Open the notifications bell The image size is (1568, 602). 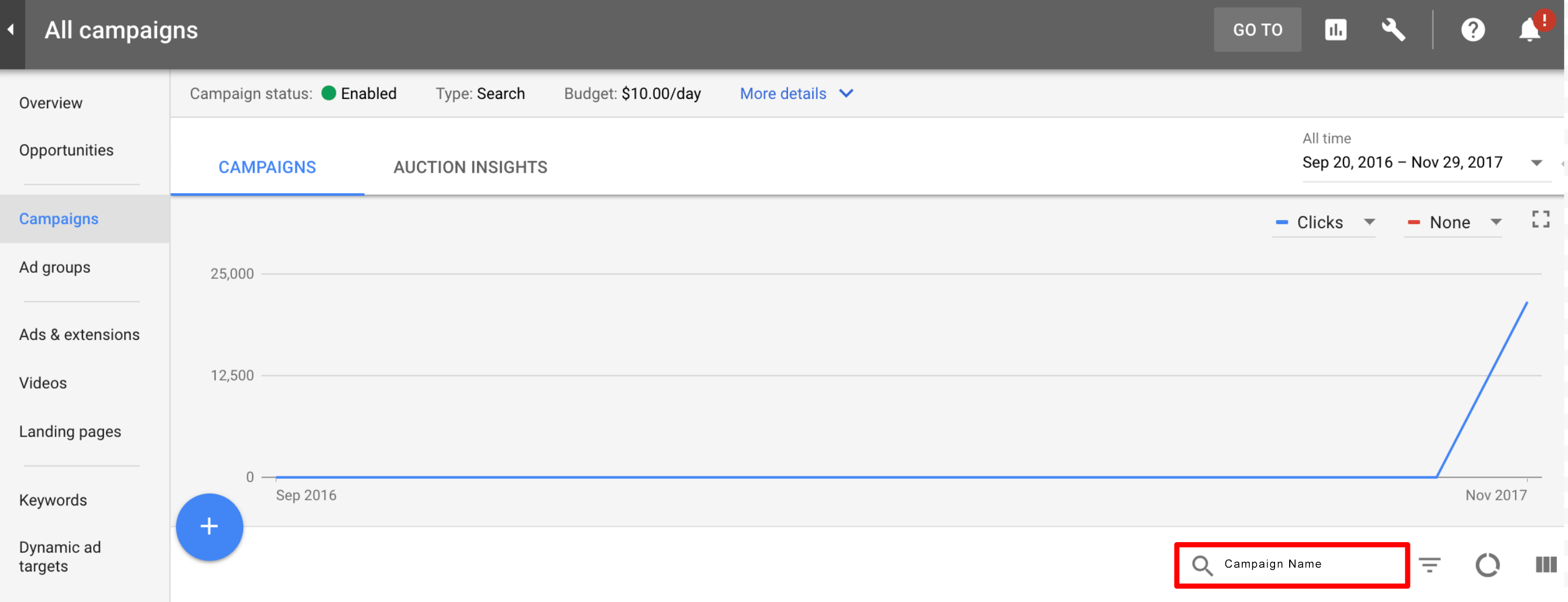coord(1529,30)
